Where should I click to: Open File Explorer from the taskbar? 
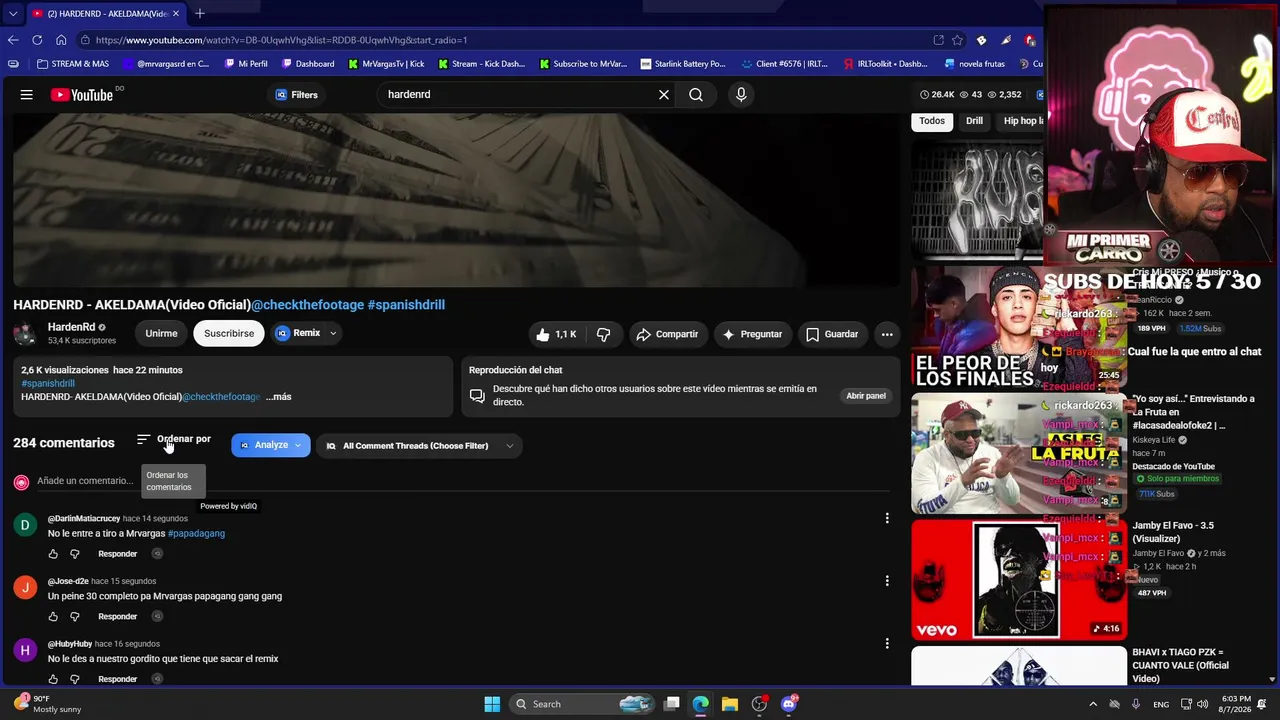[x=730, y=704]
